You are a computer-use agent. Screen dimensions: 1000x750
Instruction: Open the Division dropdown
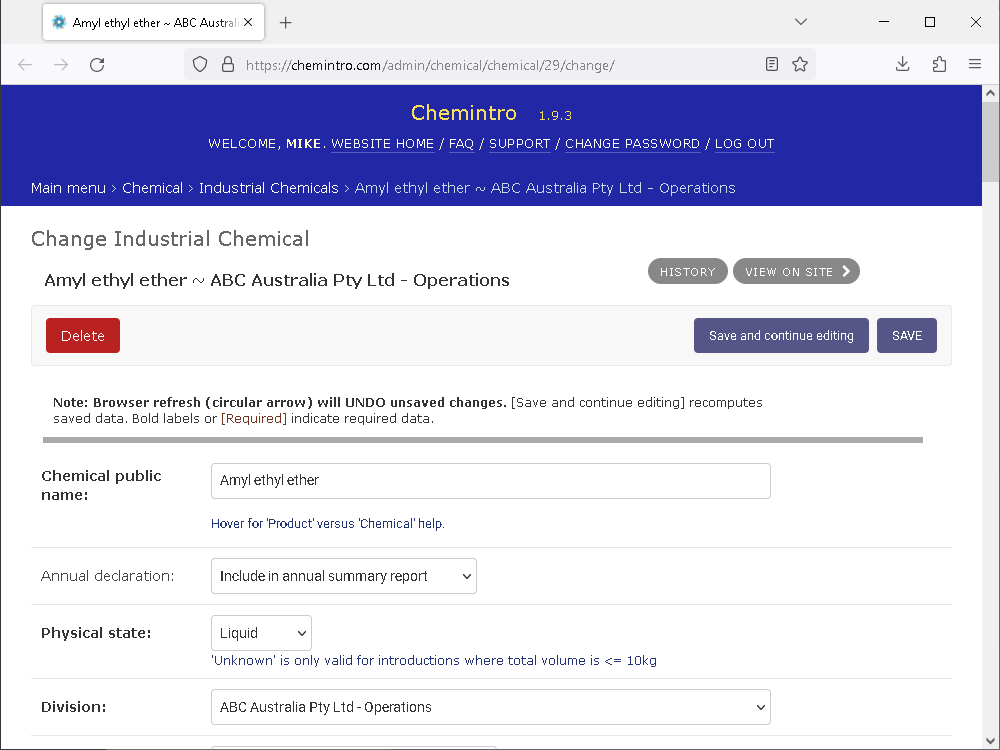490,707
